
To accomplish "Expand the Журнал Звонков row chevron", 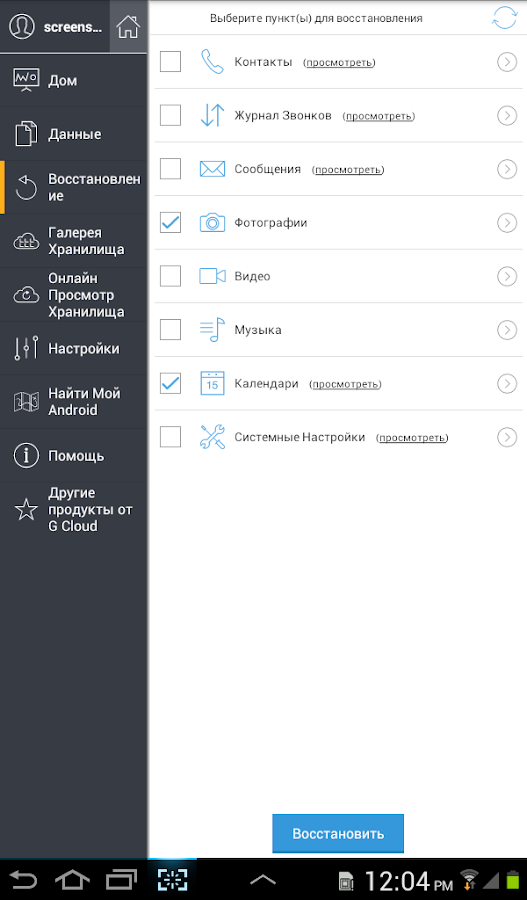I will (506, 115).
